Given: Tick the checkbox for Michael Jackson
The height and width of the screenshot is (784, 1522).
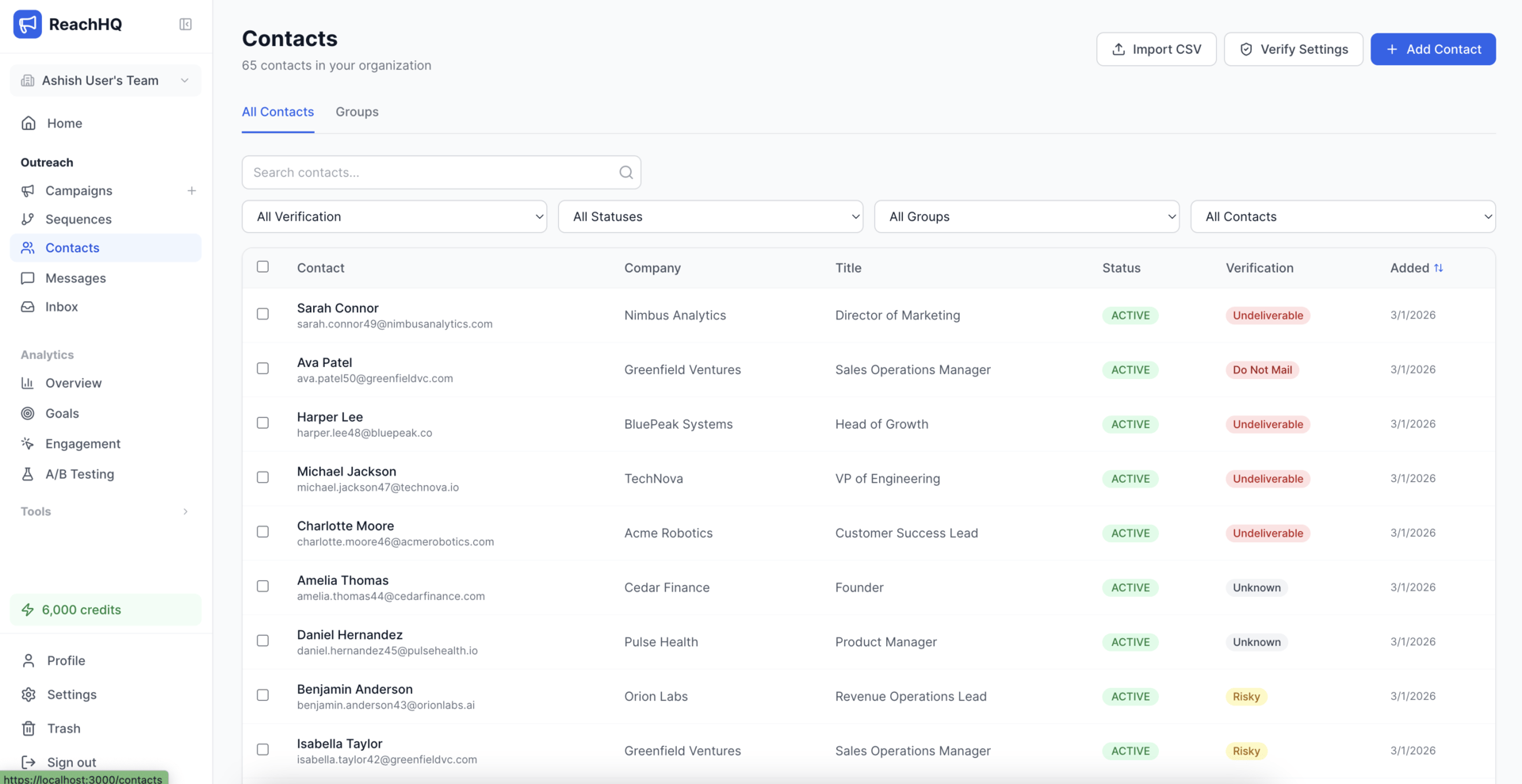Looking at the screenshot, I should click(263, 477).
